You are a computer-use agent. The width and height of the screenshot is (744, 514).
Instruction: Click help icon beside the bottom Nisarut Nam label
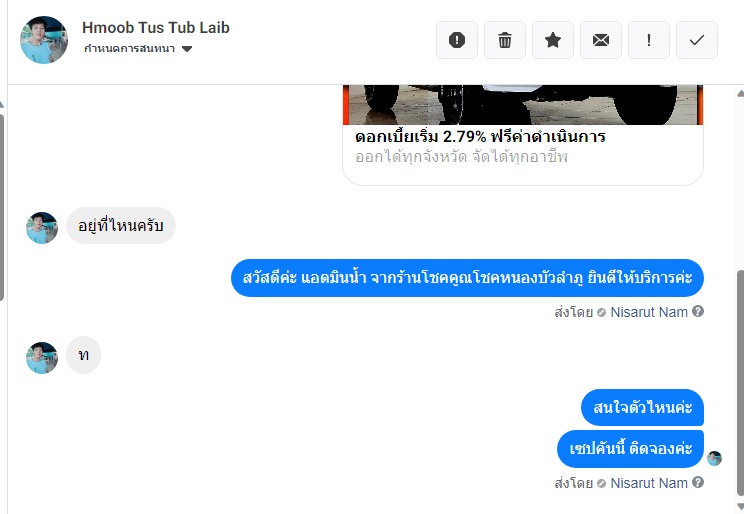click(698, 482)
